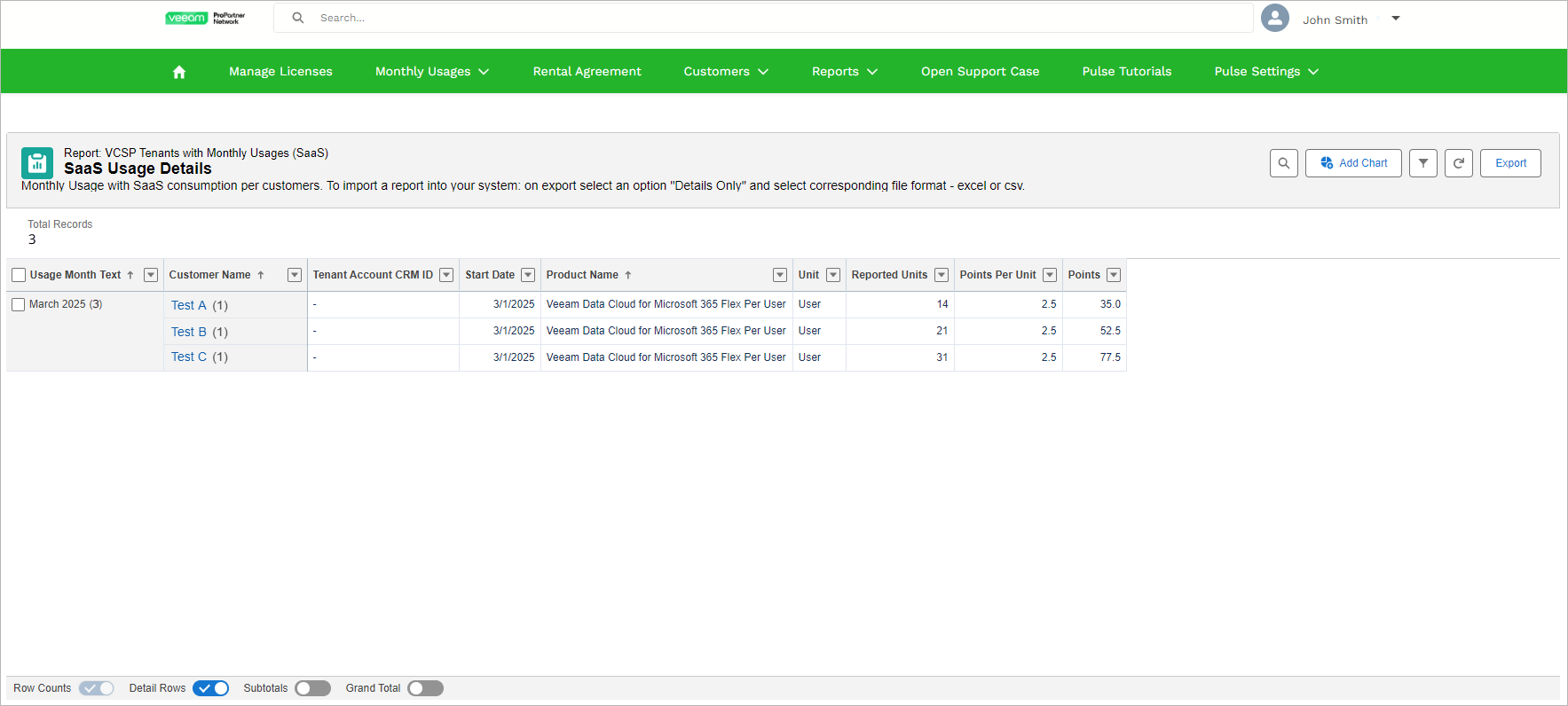Enable the Subtotals switch
This screenshot has height=706, width=1568.
point(313,688)
